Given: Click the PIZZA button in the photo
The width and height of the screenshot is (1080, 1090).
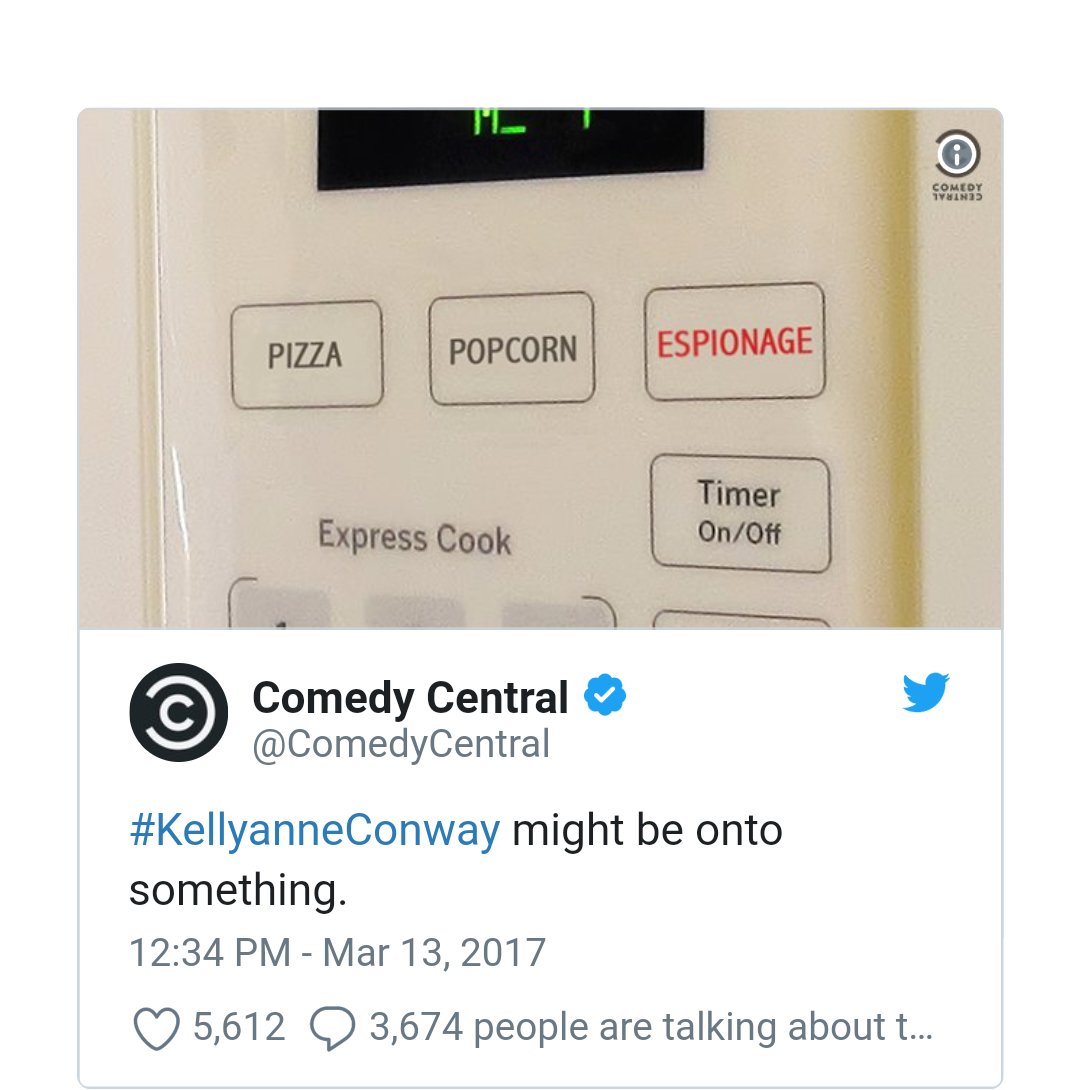Looking at the screenshot, I should 306,355.
